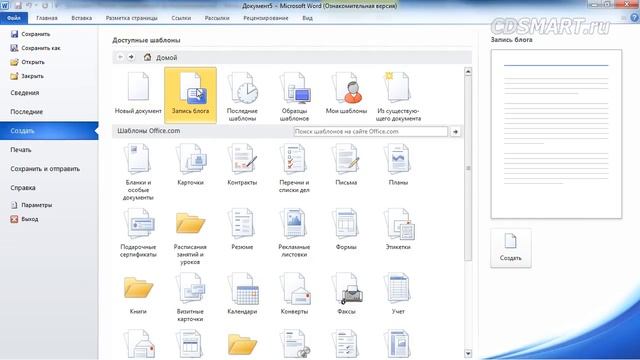Click the Undo icon in title bar

[29, 5]
